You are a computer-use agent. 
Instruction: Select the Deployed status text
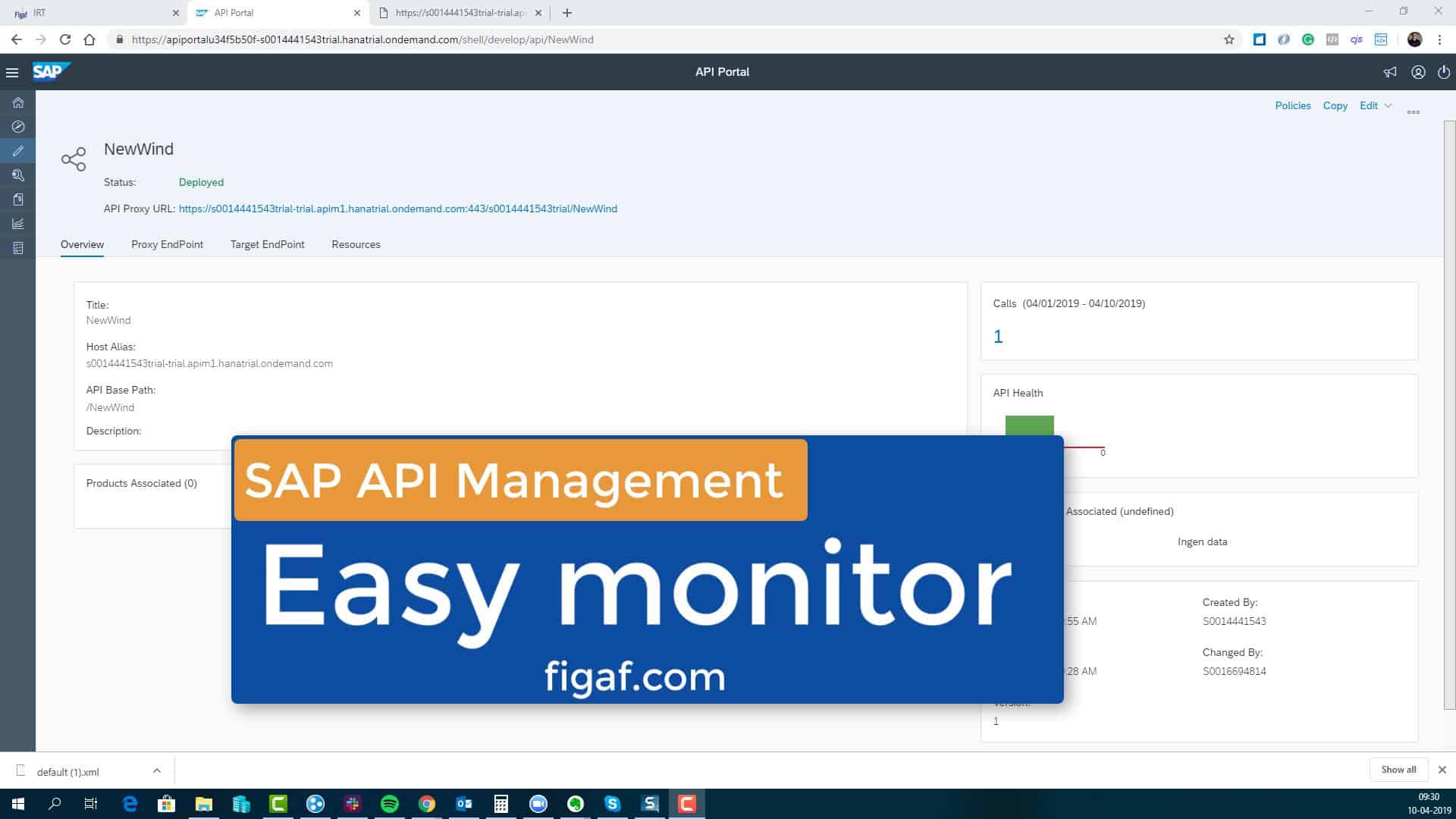point(201,182)
